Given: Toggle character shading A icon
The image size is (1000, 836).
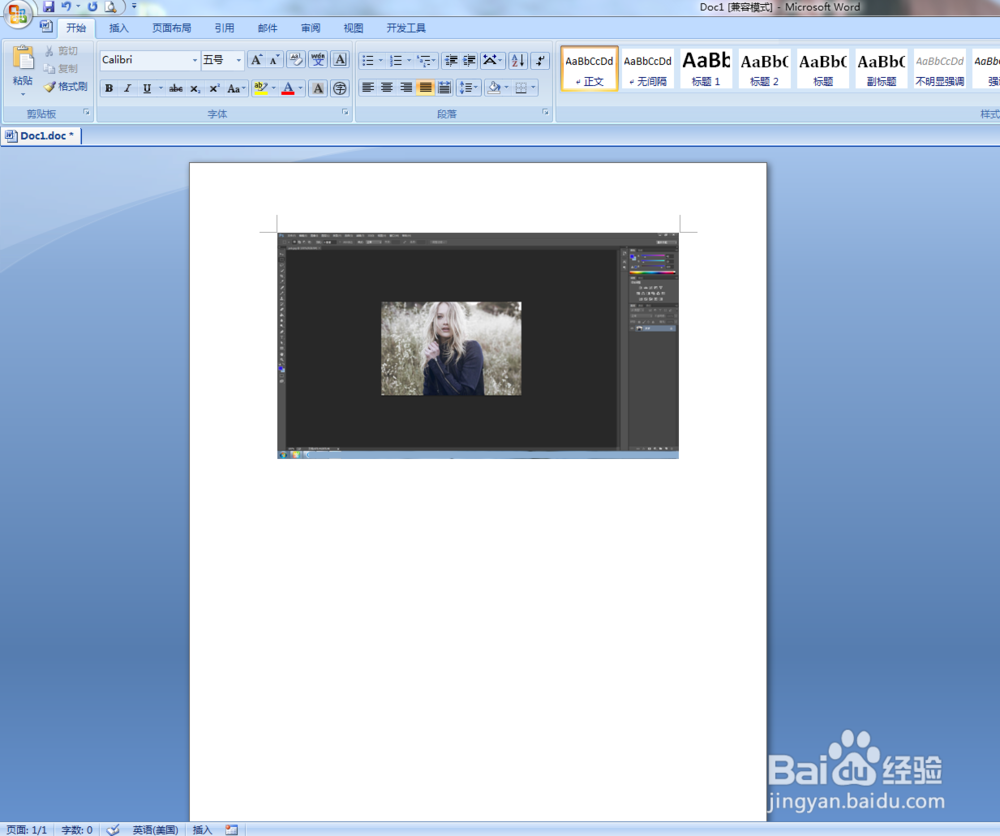Looking at the screenshot, I should point(318,88).
